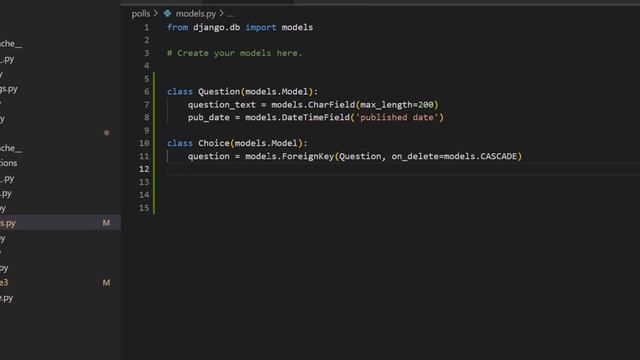640x360 pixels.
Task: Click the 'import' keyword on line 1
Action: point(261,27)
